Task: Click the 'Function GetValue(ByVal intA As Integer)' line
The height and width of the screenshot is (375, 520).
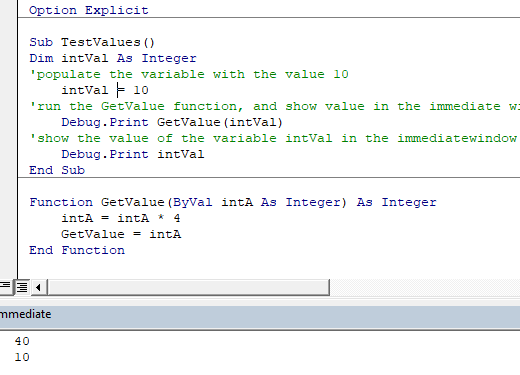Action: click(233, 202)
